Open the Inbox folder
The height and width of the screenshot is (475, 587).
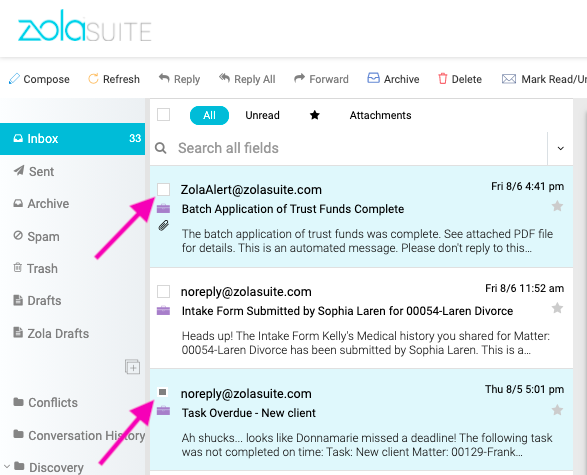point(72,139)
